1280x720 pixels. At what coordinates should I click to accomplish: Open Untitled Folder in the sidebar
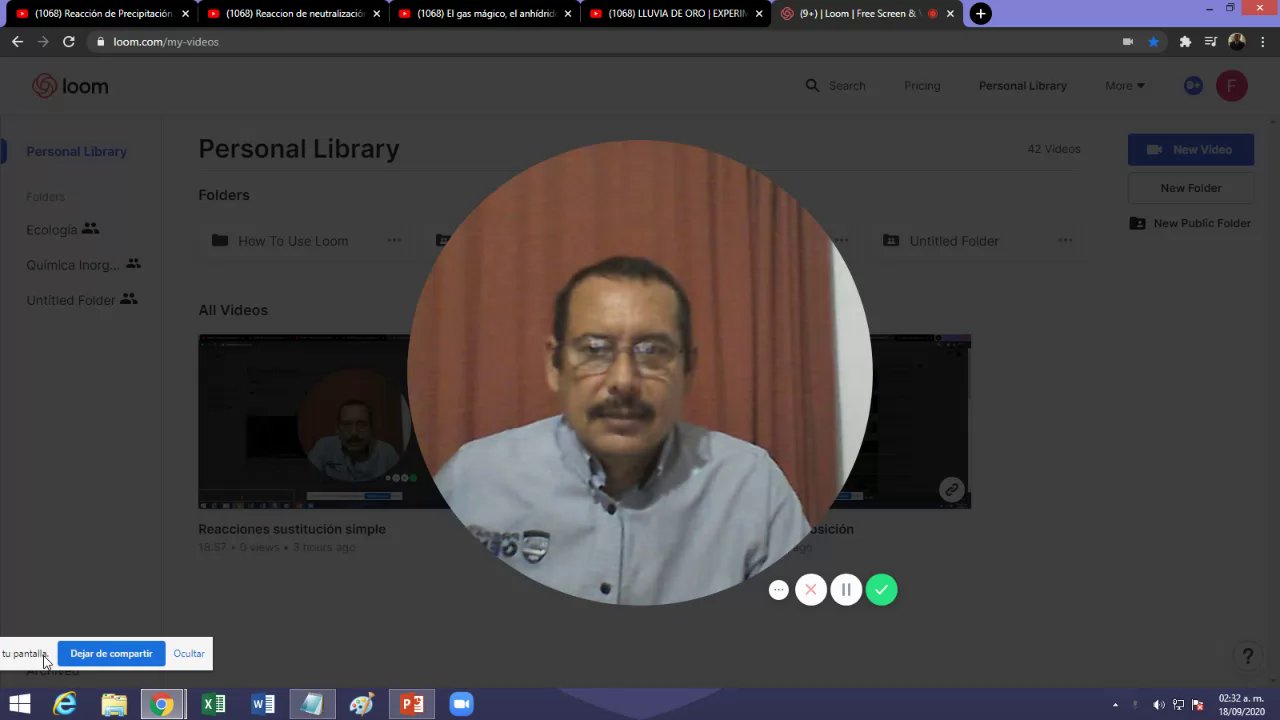[81, 300]
